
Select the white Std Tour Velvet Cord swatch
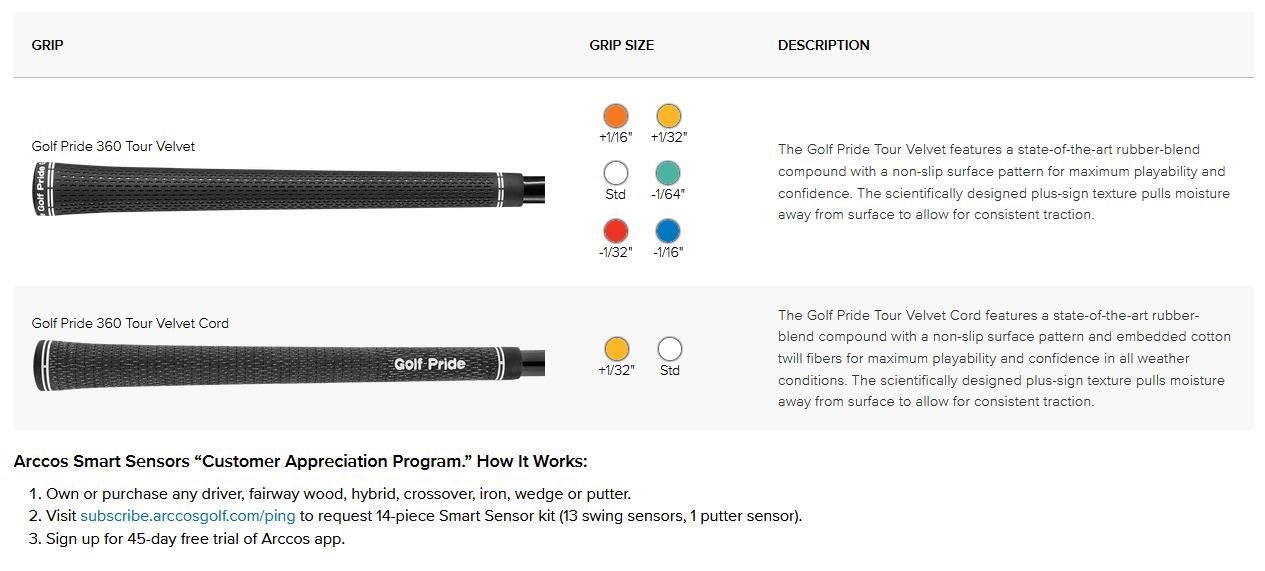(670, 349)
